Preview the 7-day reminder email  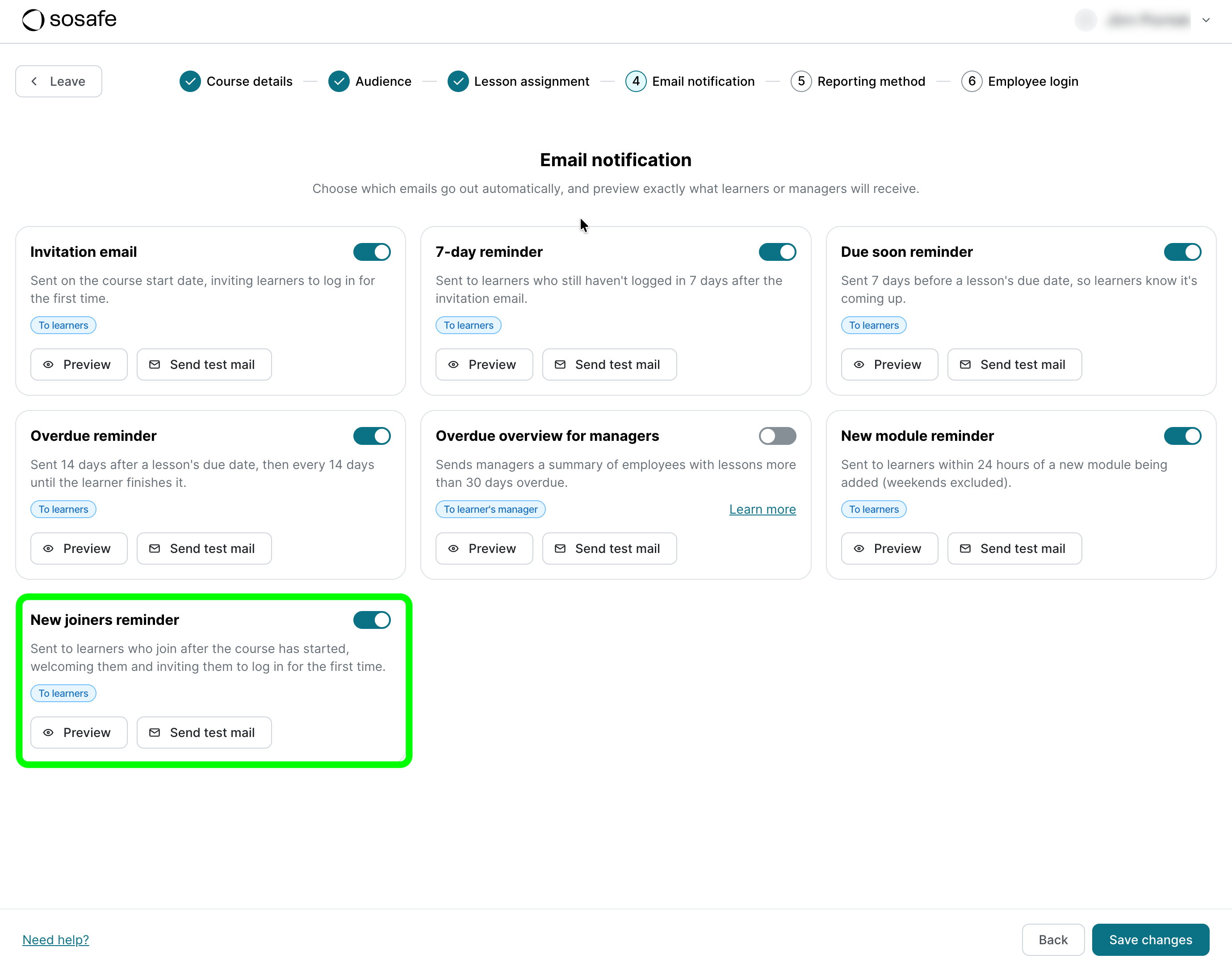pos(484,364)
